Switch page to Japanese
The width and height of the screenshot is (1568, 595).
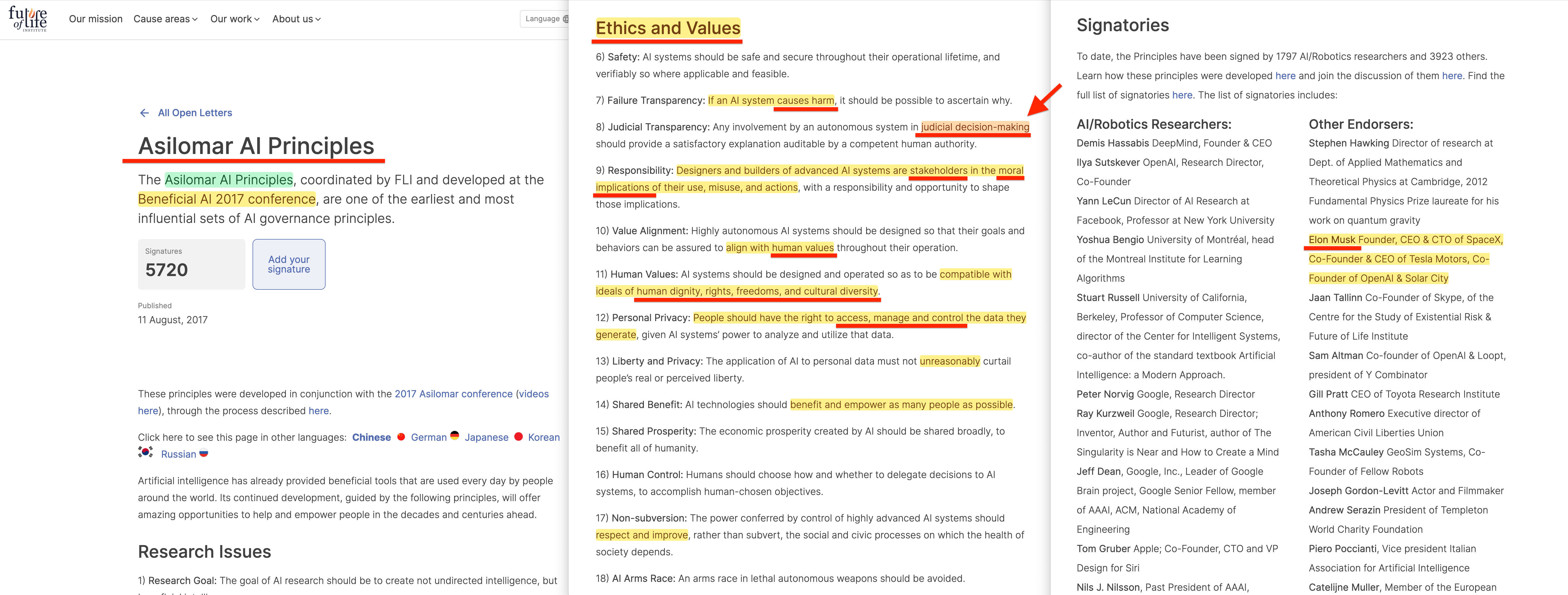[486, 438]
